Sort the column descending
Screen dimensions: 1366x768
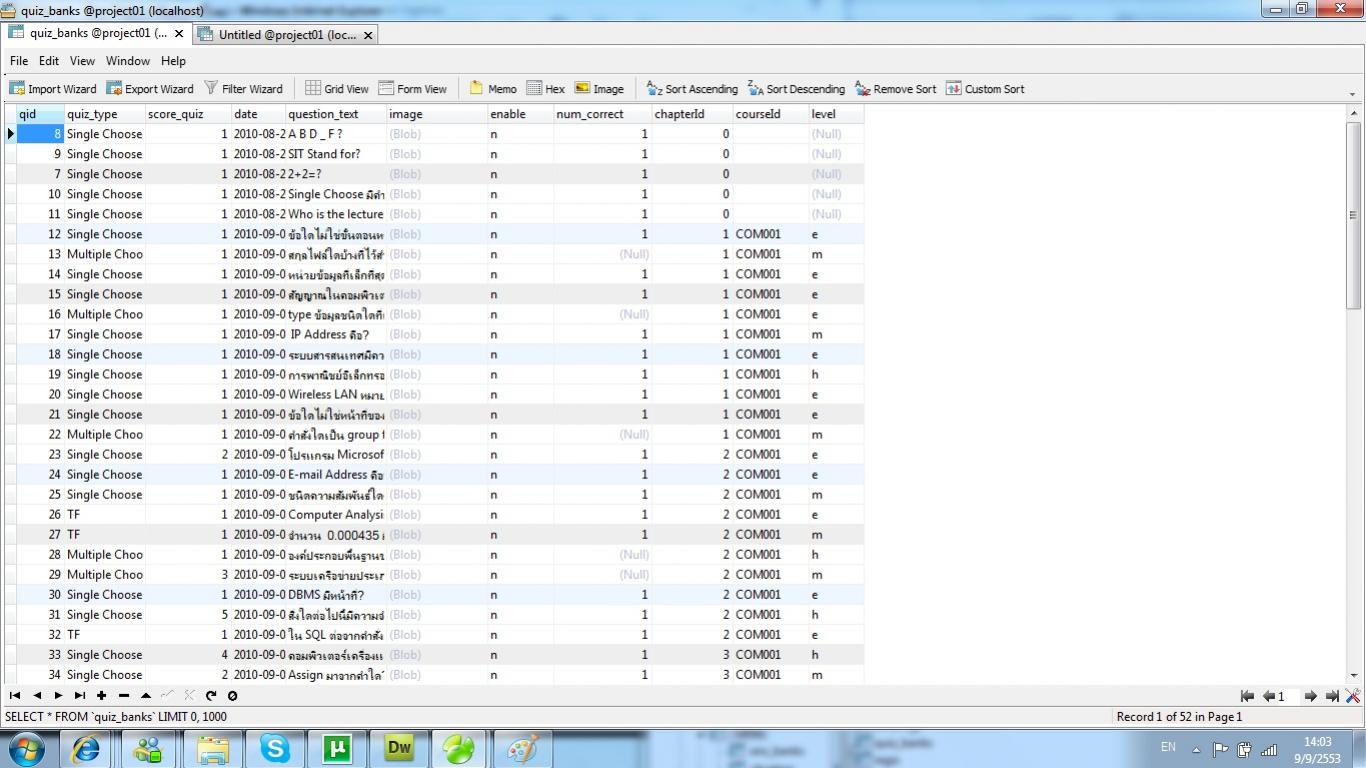pyautogui.click(x=796, y=89)
